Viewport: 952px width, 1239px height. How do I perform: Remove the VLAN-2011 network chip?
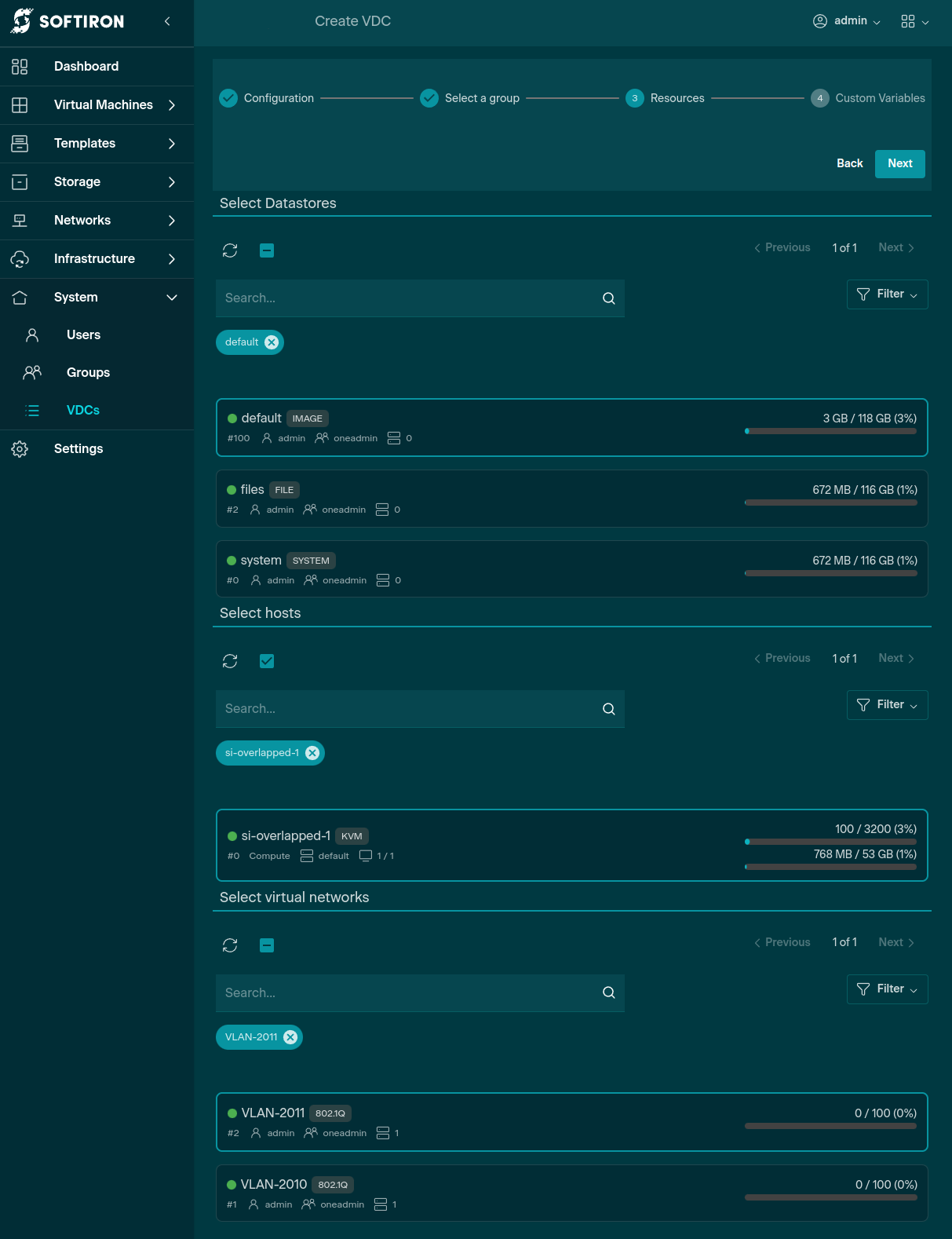[x=290, y=1037]
